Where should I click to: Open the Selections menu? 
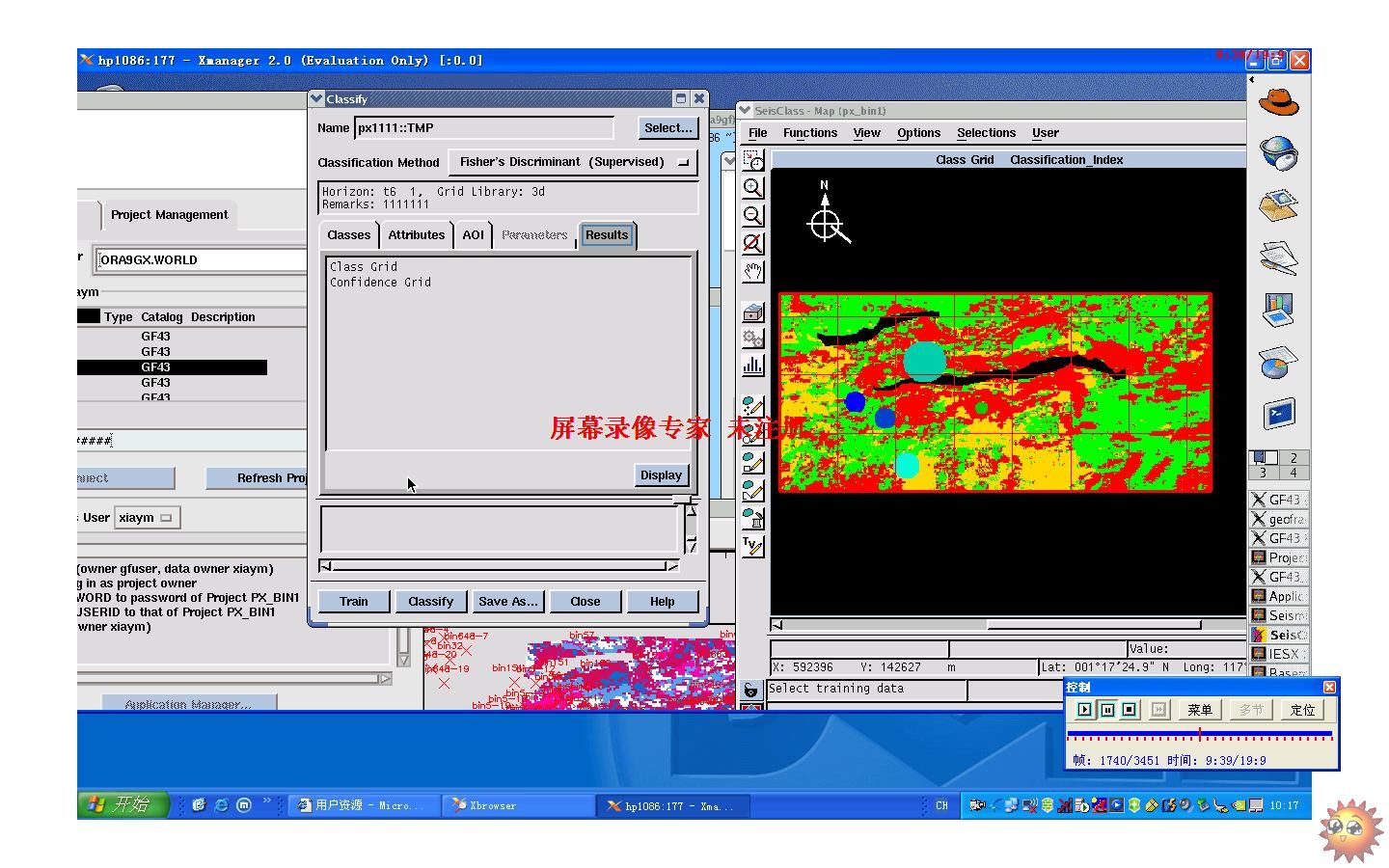986,133
